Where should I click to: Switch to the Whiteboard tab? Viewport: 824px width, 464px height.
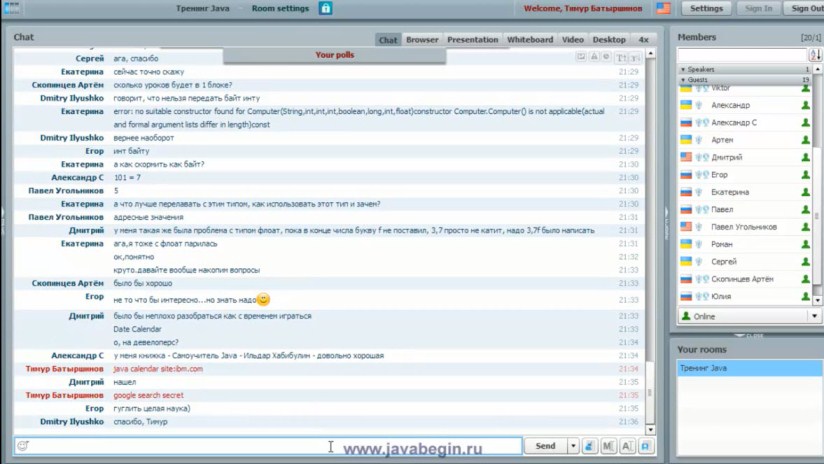point(529,40)
